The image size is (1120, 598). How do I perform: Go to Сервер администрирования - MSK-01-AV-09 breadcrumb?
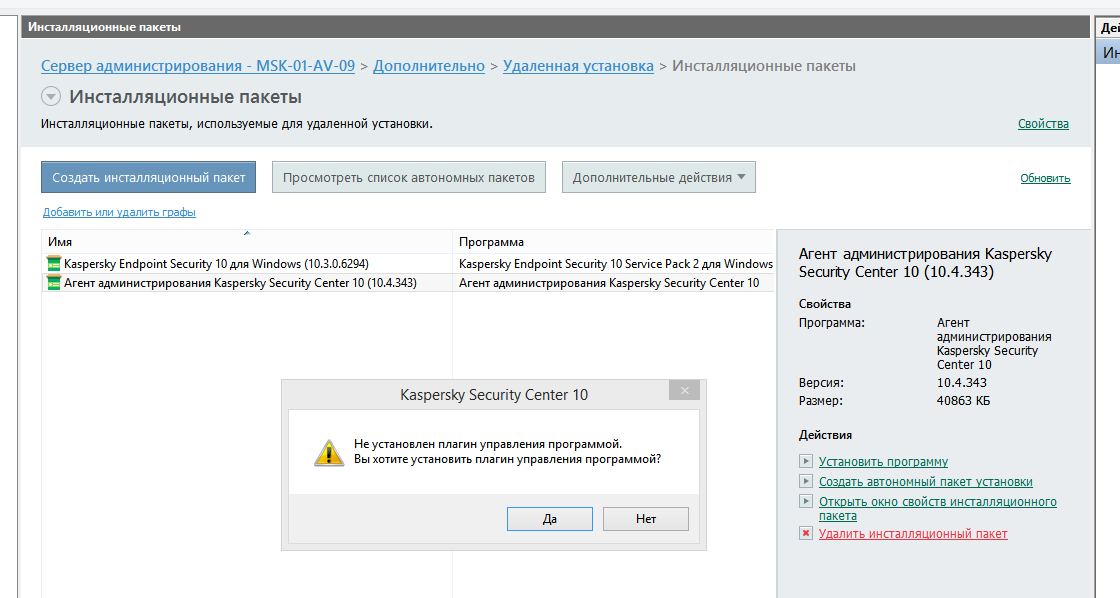click(x=198, y=66)
